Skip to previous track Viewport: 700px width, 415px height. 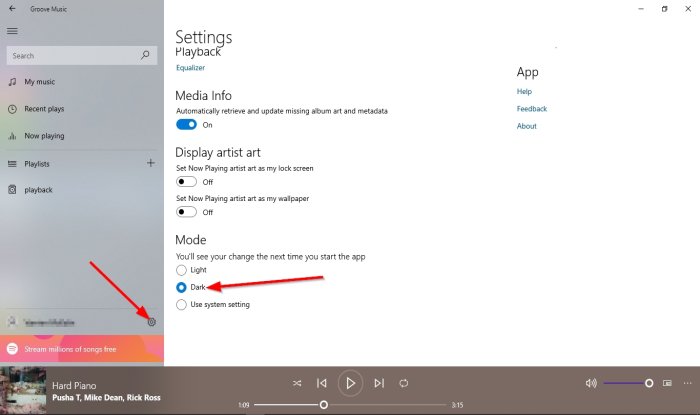tap(321, 383)
